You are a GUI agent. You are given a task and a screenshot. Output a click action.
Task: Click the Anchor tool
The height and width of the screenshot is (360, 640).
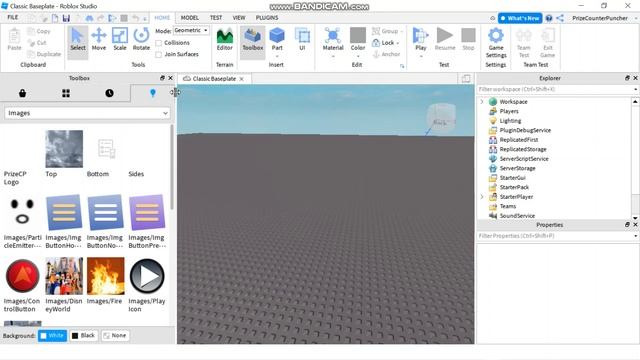point(386,54)
